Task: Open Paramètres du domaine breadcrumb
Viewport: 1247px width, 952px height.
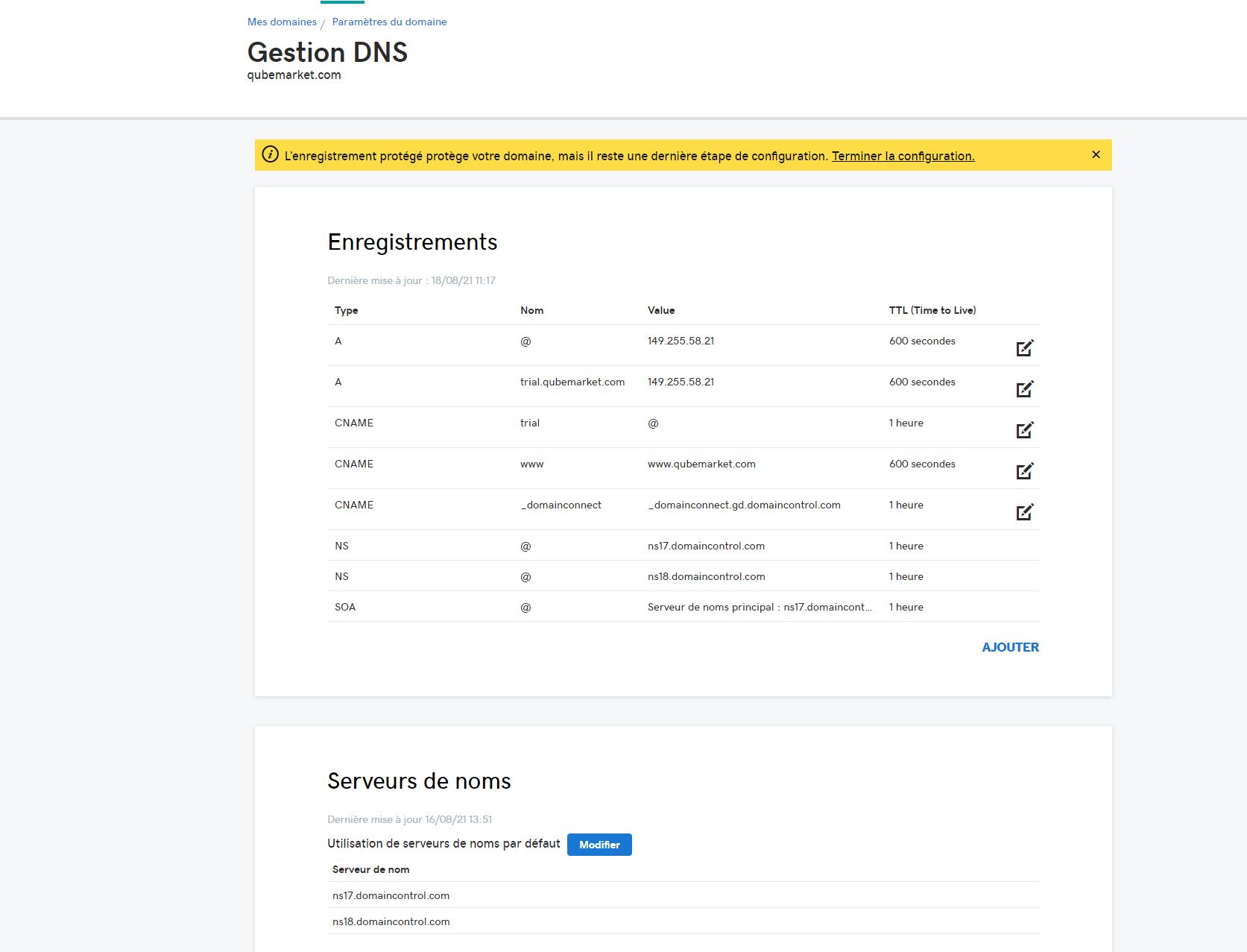Action: pyautogui.click(x=389, y=22)
